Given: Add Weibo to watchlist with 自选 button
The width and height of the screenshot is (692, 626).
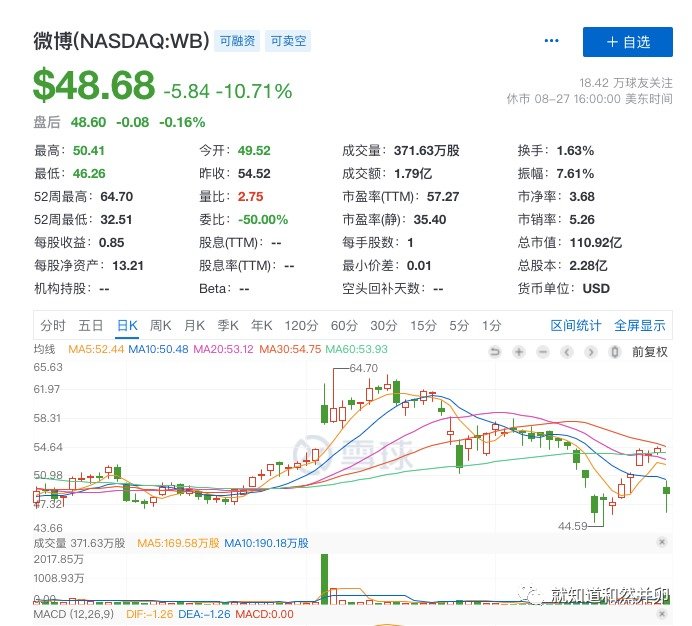Looking at the screenshot, I should (628, 42).
